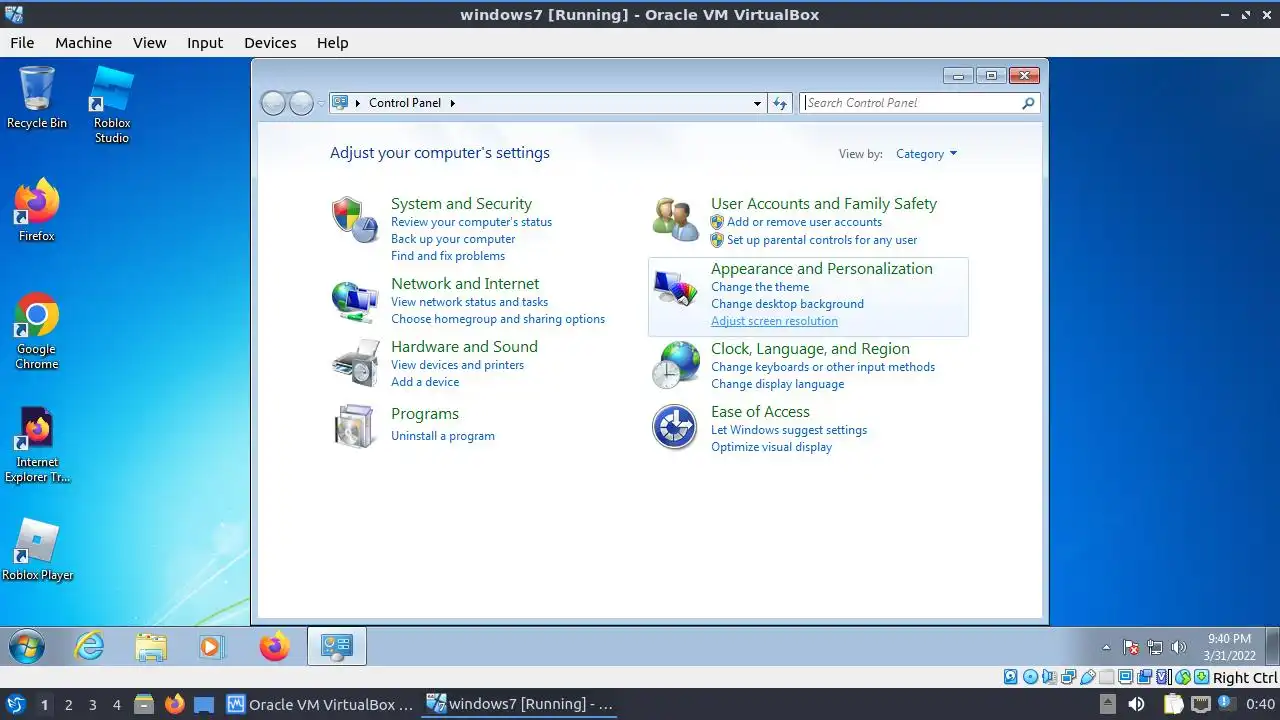
Task: Open Windows Media Player taskbar icon
Action: click(211, 647)
